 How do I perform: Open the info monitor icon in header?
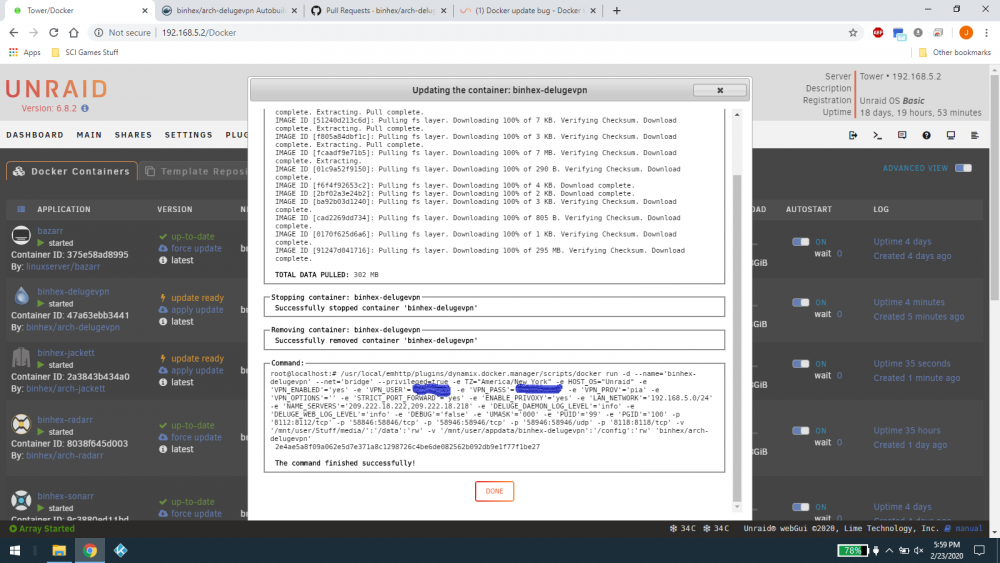click(x=950, y=135)
